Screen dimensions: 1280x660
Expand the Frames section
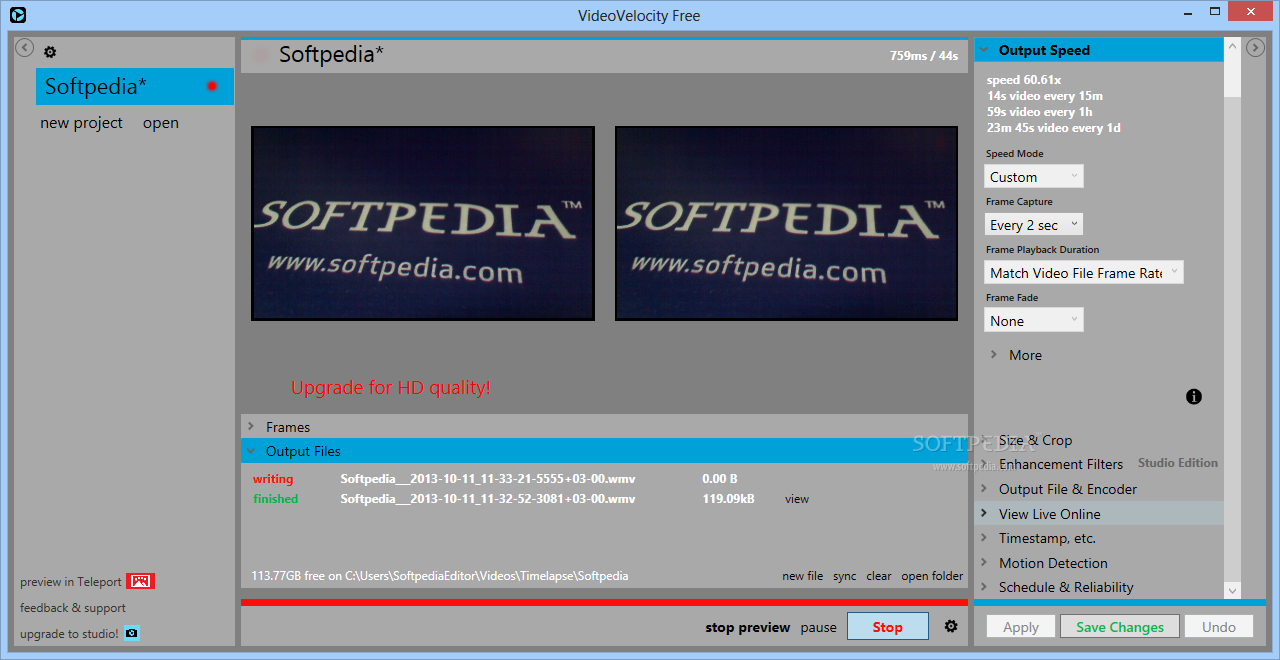pyautogui.click(x=604, y=427)
